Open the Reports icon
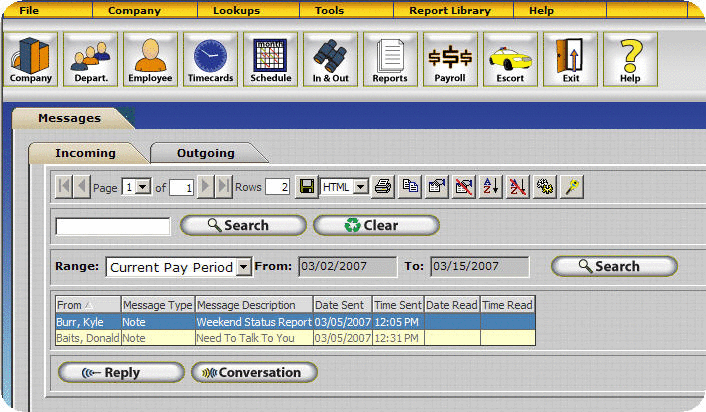 [390, 58]
